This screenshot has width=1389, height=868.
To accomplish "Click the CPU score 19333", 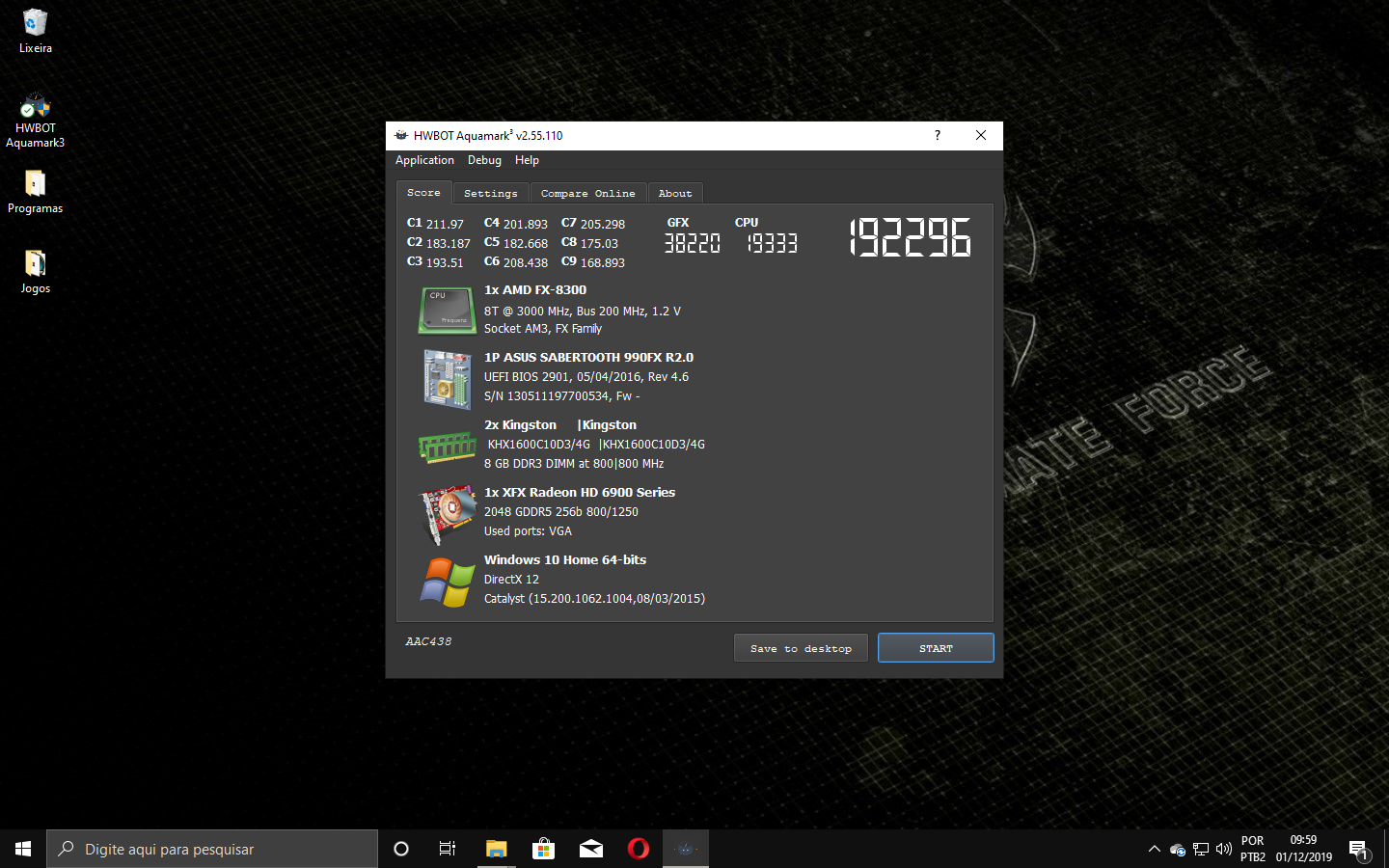I will point(772,243).
